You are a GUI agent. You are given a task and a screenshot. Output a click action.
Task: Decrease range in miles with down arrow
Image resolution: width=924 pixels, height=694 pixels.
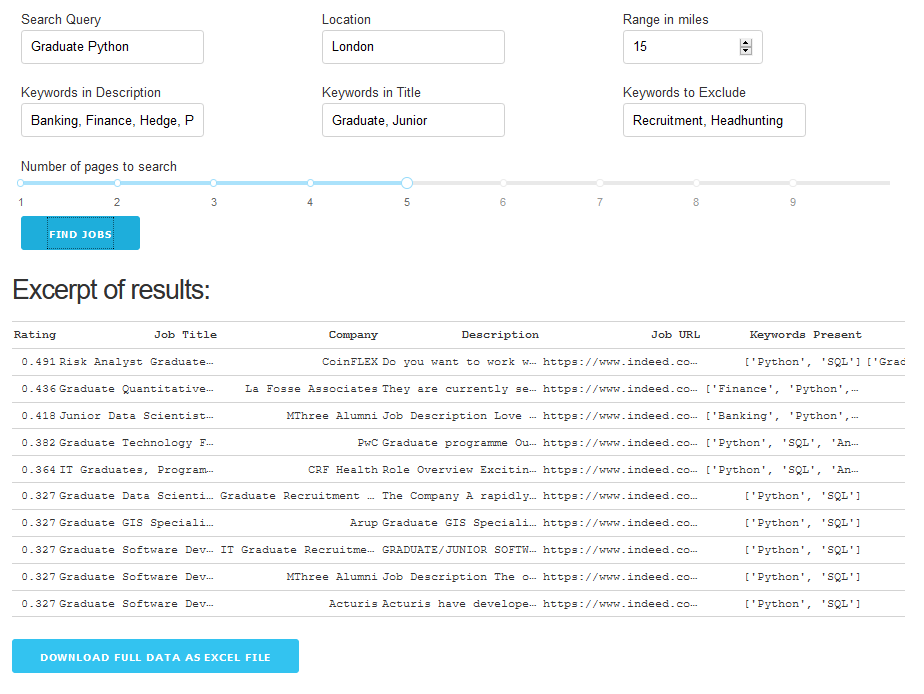click(x=746, y=51)
